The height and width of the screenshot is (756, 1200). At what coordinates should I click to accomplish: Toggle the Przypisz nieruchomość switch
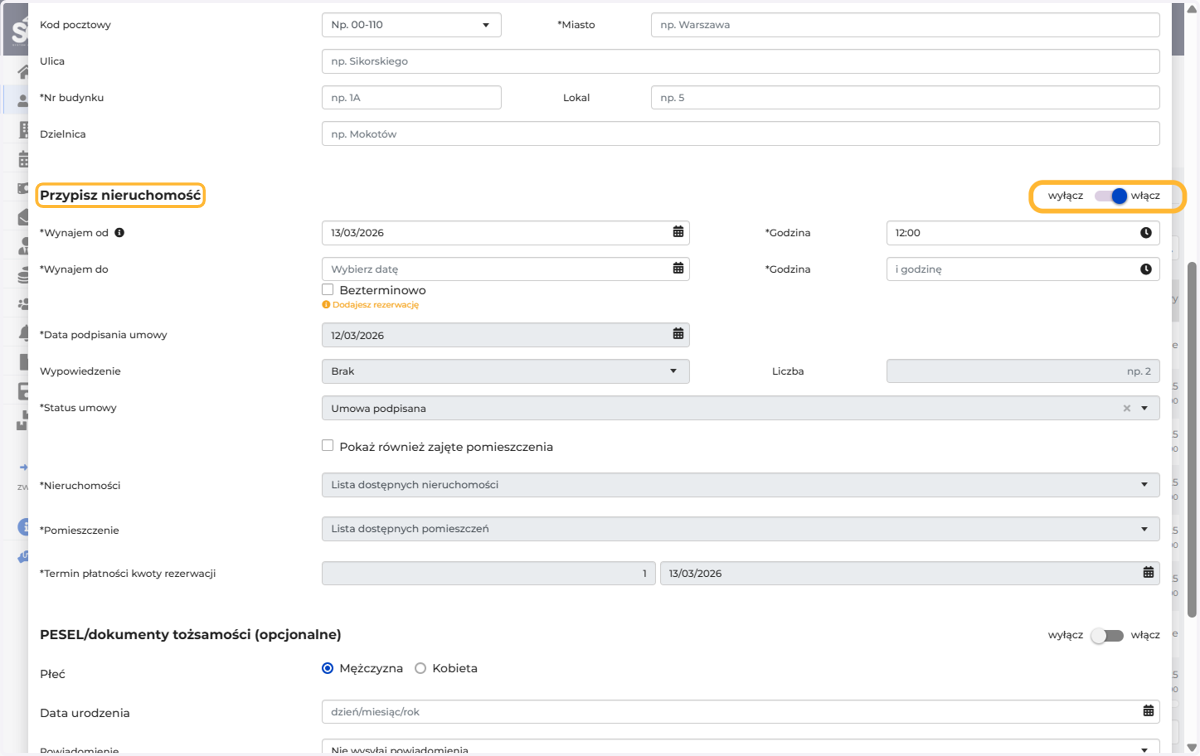click(1110, 196)
